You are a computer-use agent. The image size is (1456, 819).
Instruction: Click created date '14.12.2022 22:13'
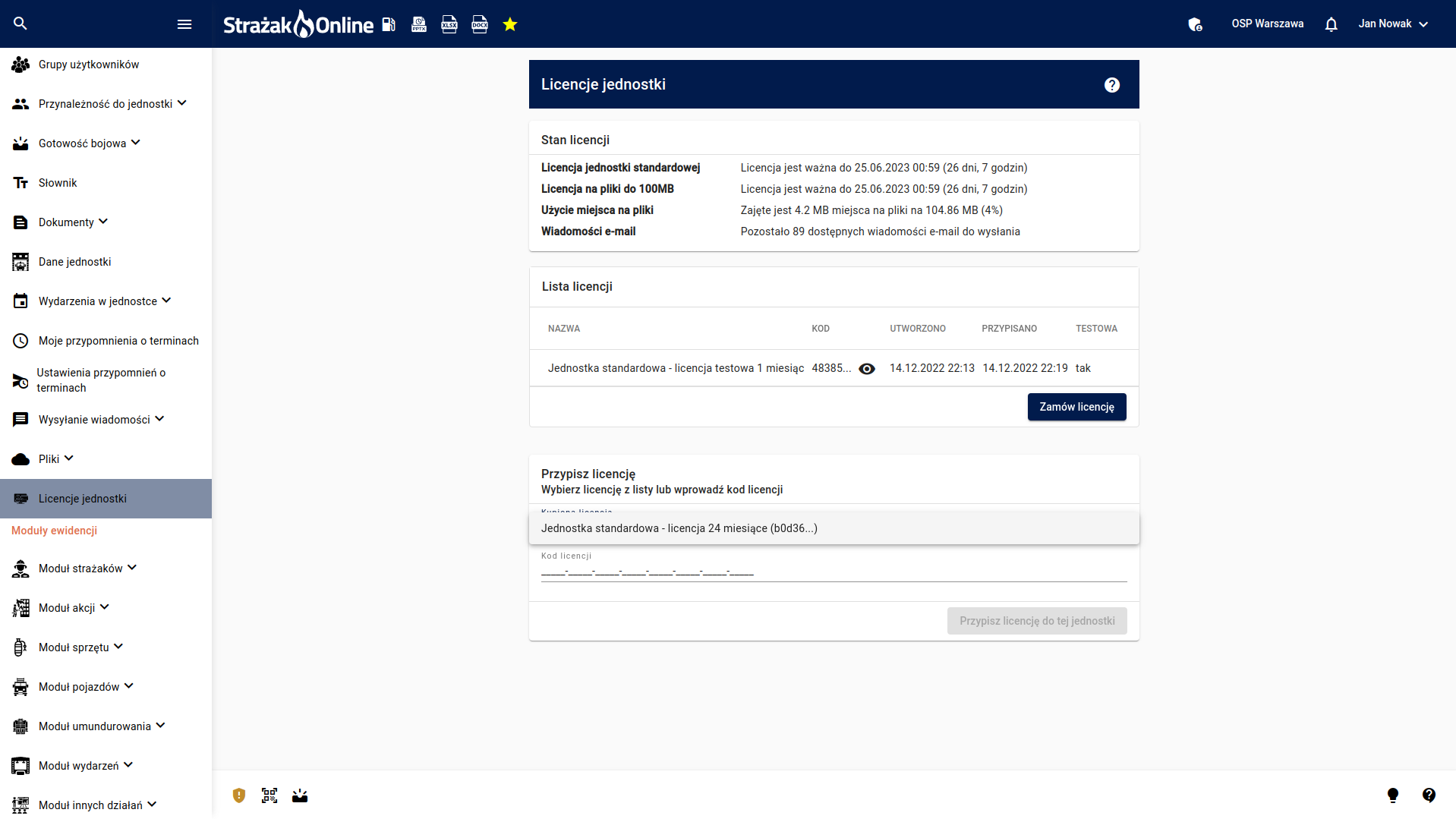click(932, 368)
